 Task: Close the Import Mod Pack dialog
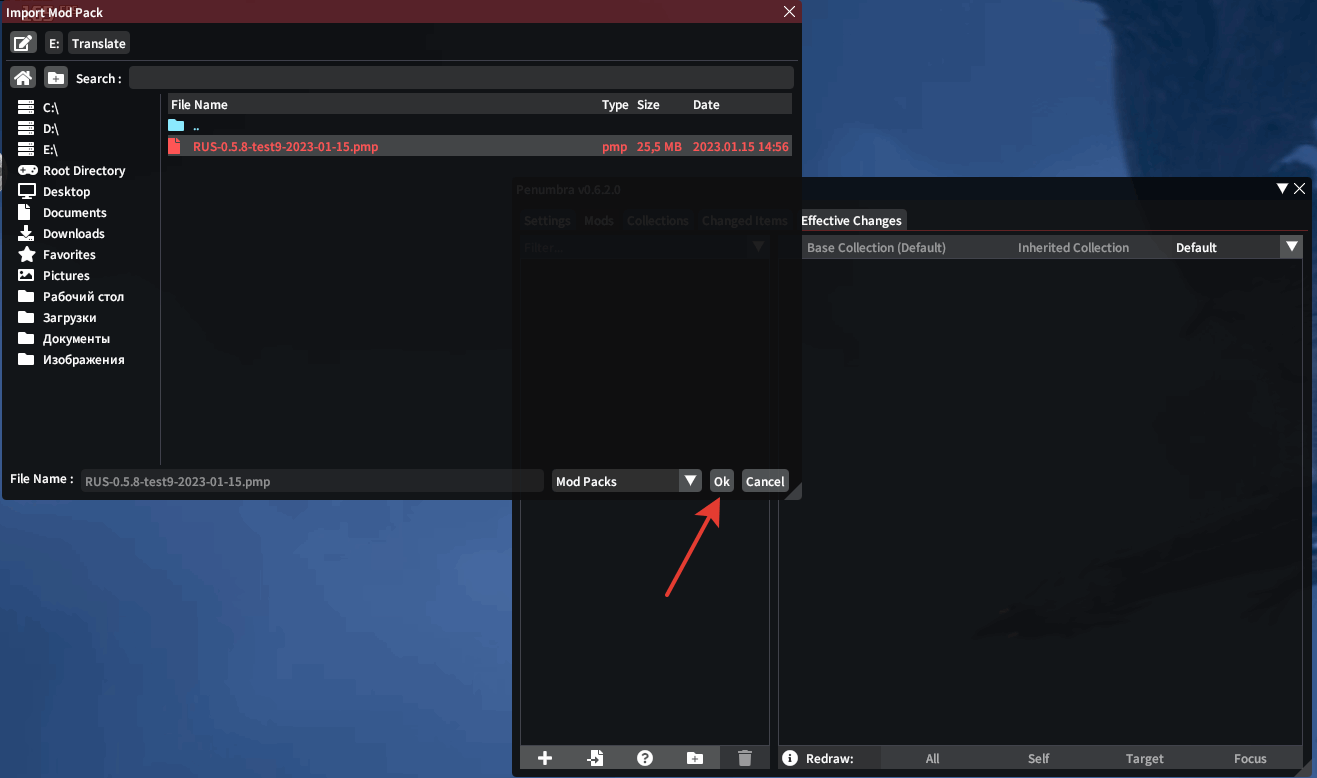[x=789, y=12]
